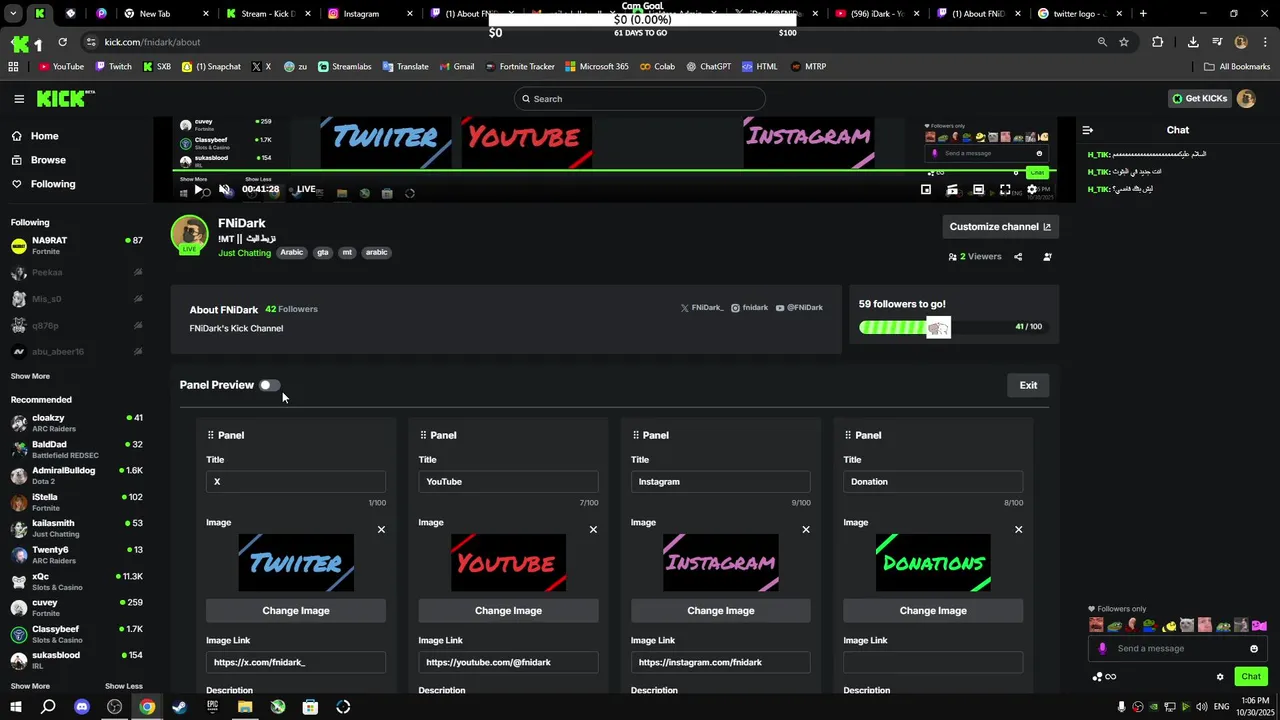This screenshot has height=720, width=1280.
Task: Grab the drag handle of Donation panel
Action: (x=848, y=435)
